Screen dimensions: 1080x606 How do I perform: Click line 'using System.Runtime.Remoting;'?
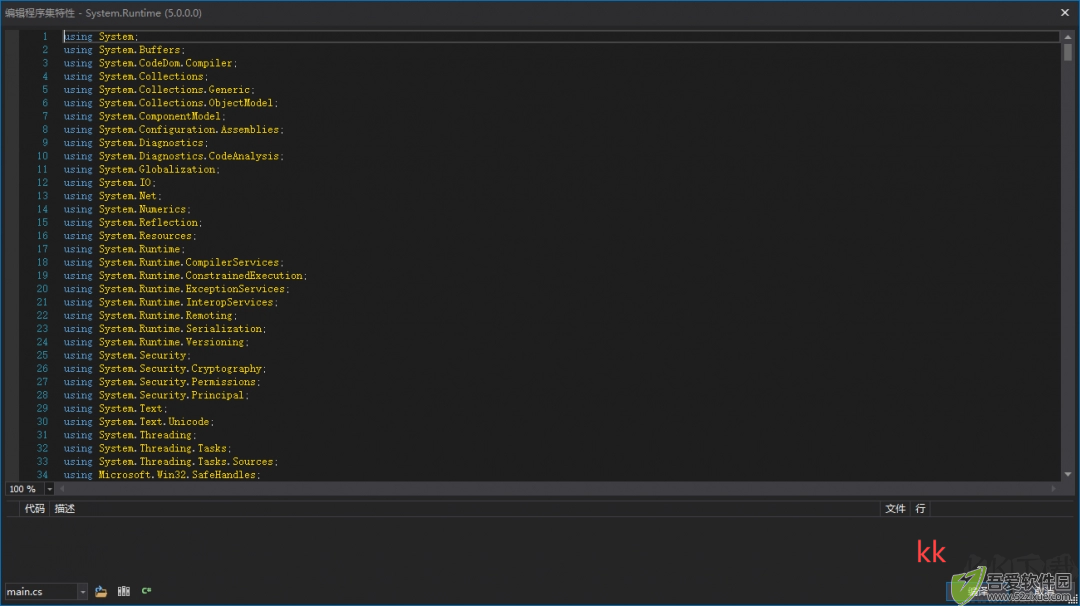pos(151,315)
